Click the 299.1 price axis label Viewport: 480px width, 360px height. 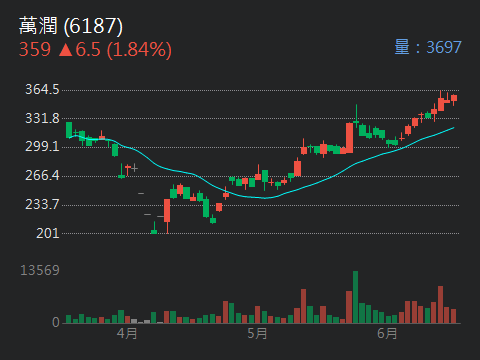42,146
